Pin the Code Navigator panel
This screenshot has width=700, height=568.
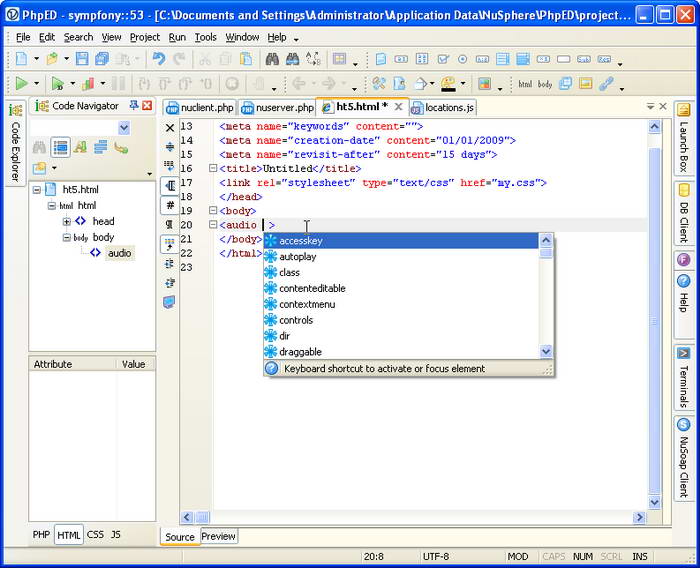(133, 105)
